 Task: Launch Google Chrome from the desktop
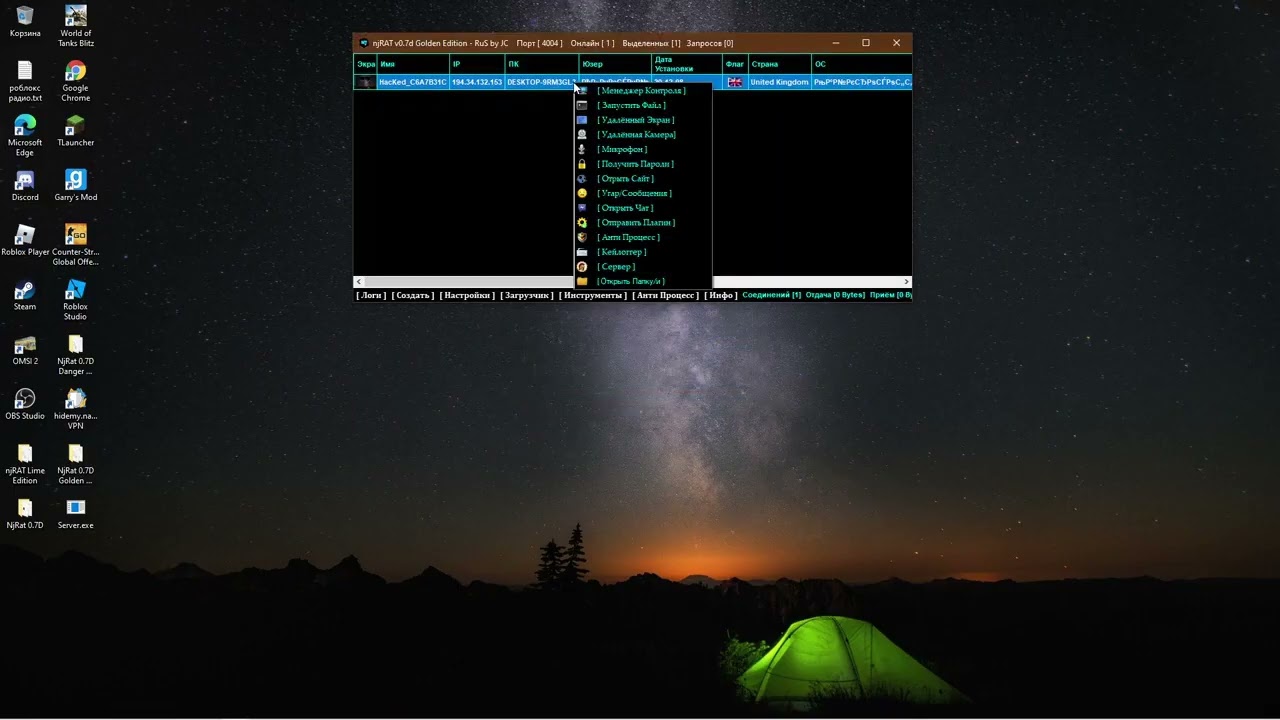pos(75,81)
